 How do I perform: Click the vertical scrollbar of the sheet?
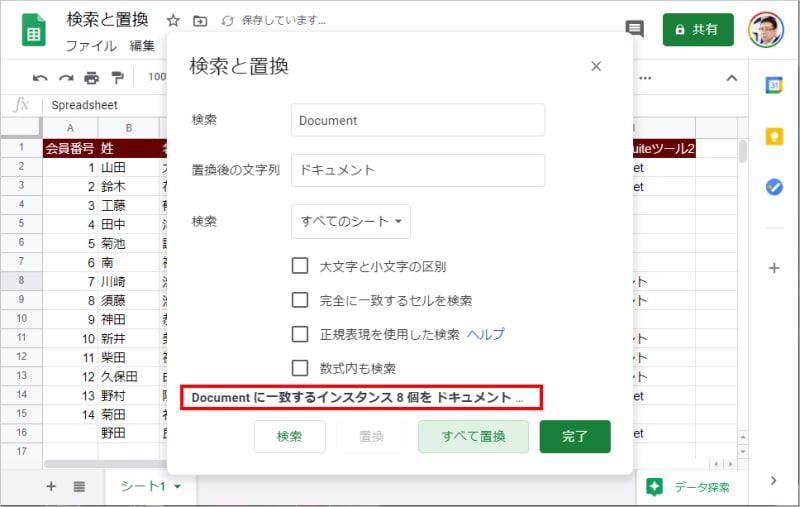(x=742, y=151)
